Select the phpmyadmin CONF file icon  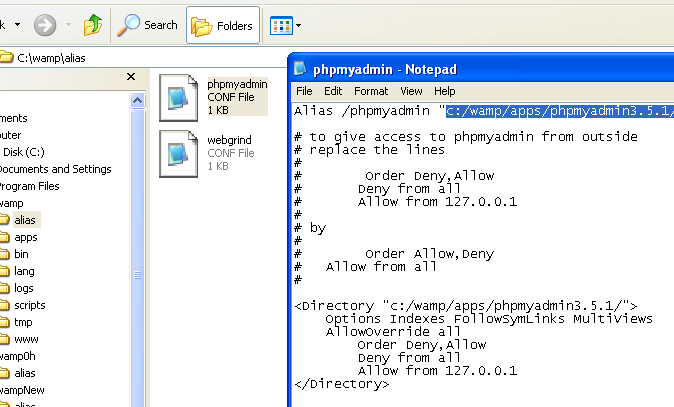tap(178, 98)
